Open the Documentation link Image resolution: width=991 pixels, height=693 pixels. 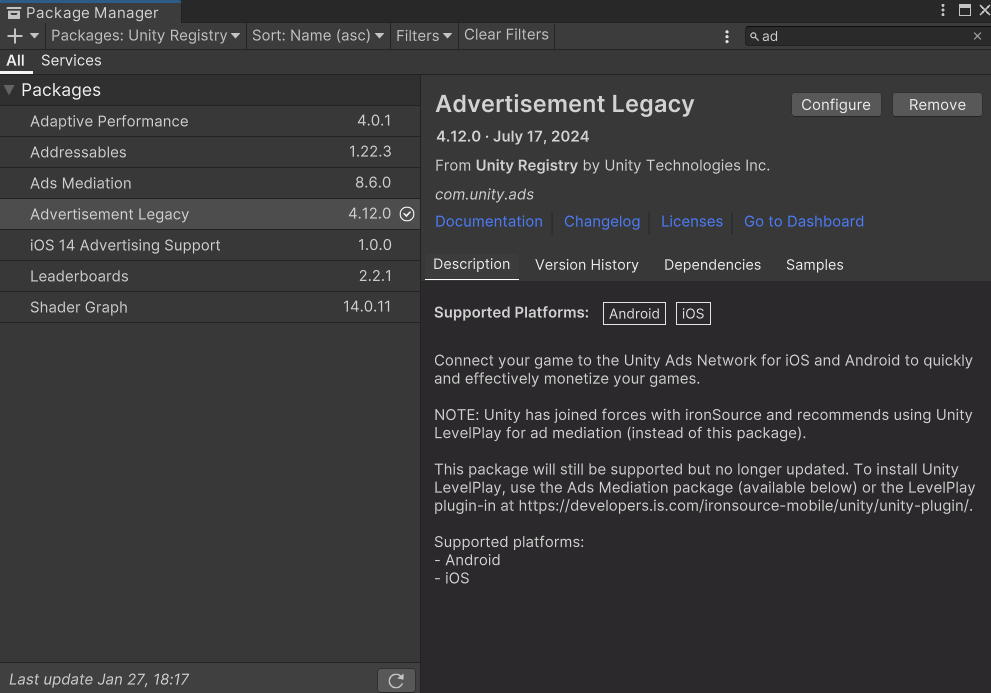pyautogui.click(x=489, y=222)
